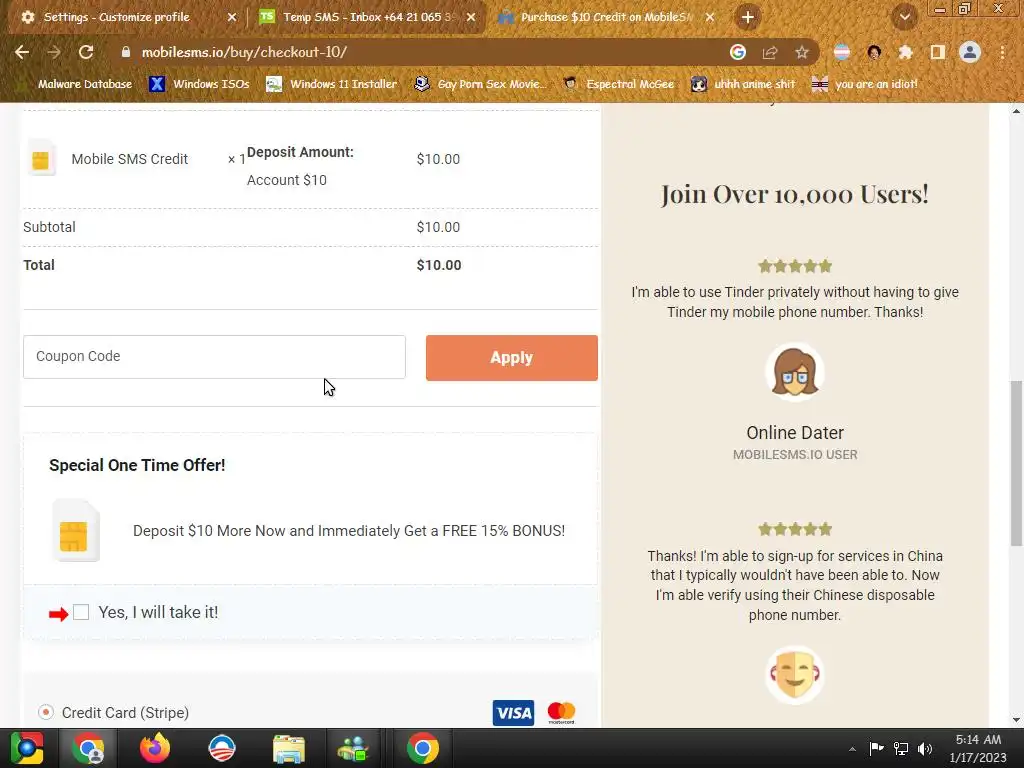
Task: Open Chrome three-dot menu
Action: pos(1002,52)
